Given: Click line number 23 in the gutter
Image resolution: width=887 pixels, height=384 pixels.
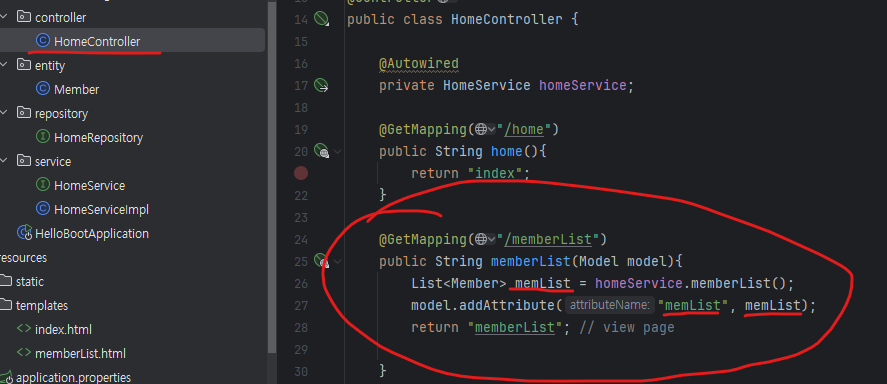Looking at the screenshot, I should pos(301,217).
